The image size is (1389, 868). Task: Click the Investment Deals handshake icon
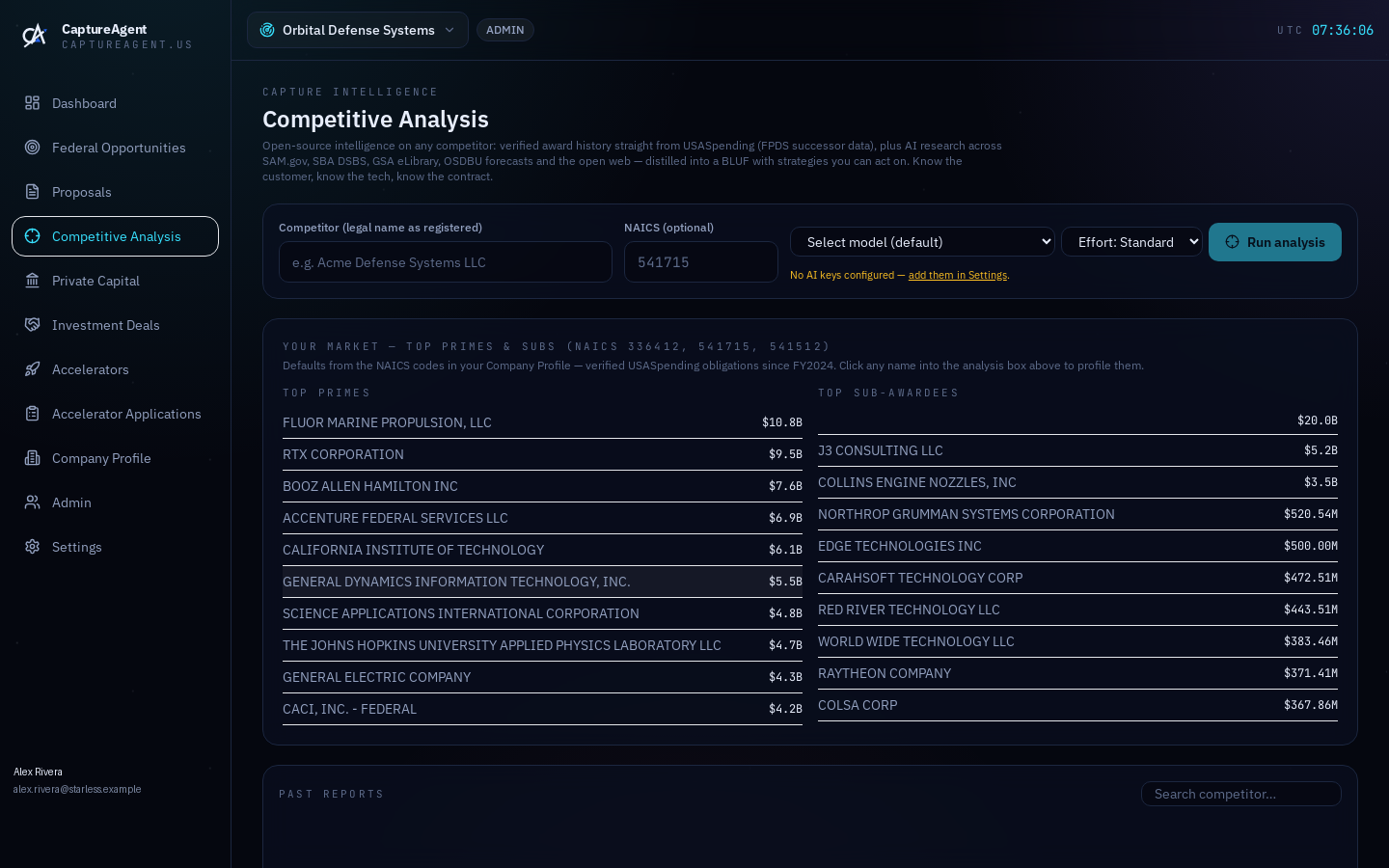pos(33,325)
